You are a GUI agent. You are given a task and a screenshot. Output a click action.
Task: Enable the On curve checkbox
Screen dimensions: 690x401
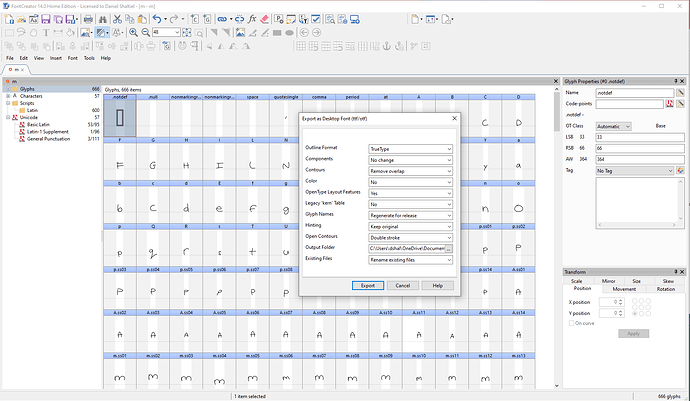coord(571,323)
